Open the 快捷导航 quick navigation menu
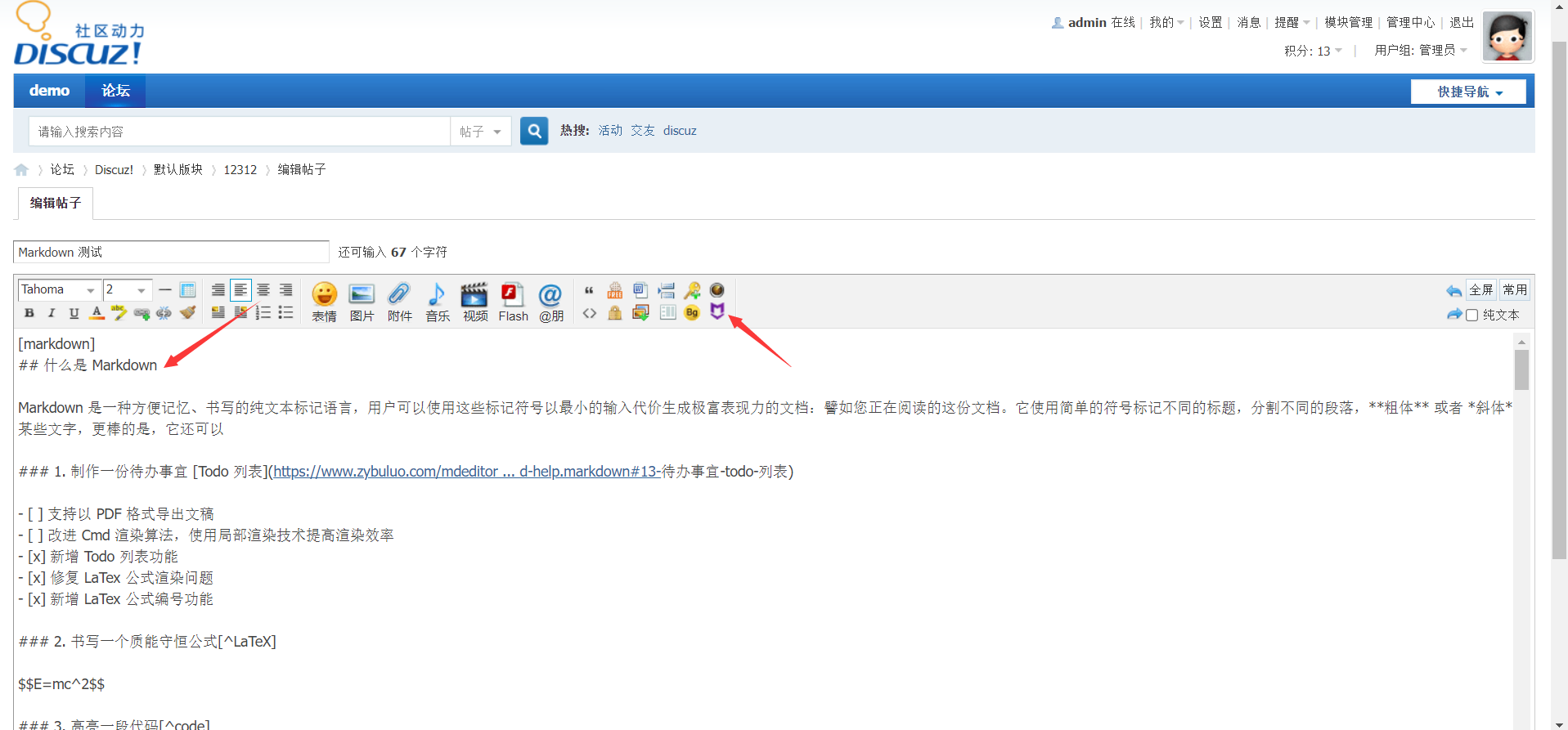Image resolution: width=1568 pixels, height=730 pixels. click(x=1468, y=92)
